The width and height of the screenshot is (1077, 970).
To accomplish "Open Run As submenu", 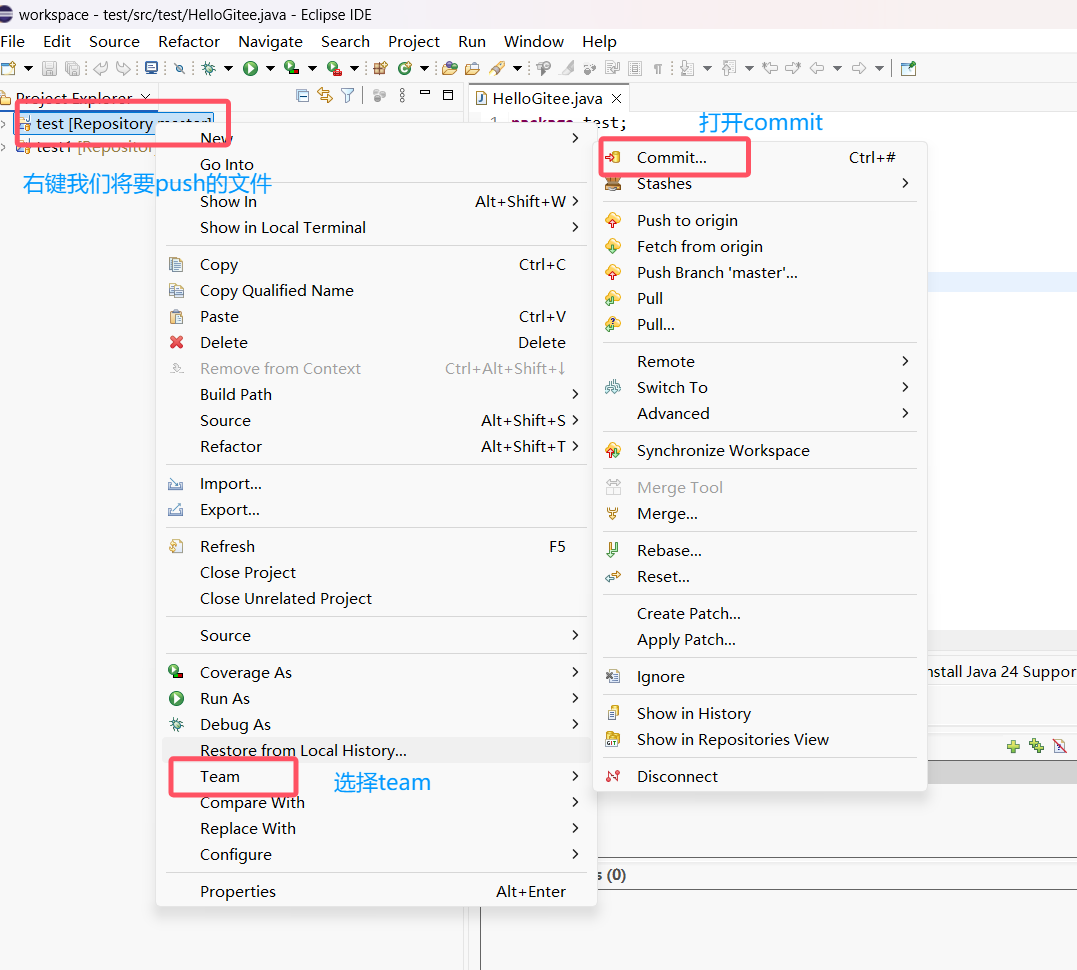I will tap(374, 698).
